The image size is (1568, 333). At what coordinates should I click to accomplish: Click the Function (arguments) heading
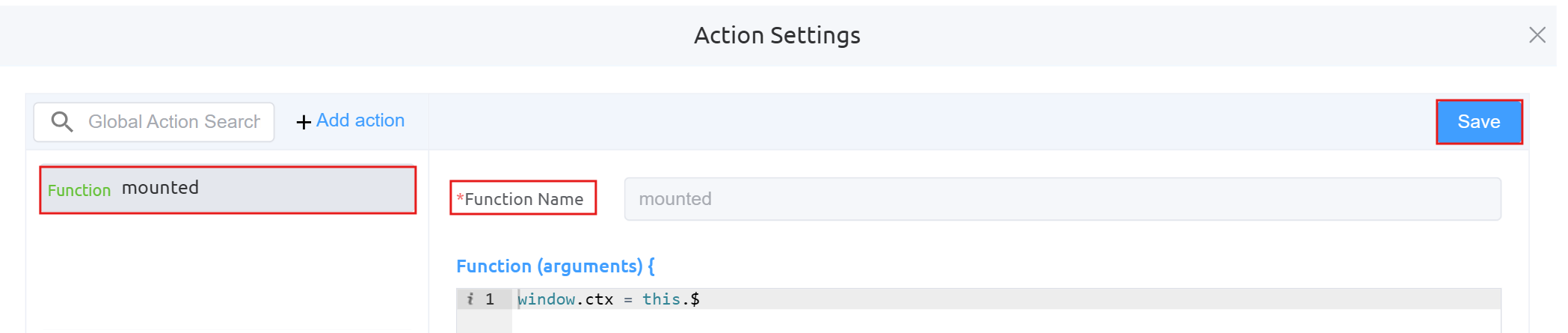tap(555, 266)
